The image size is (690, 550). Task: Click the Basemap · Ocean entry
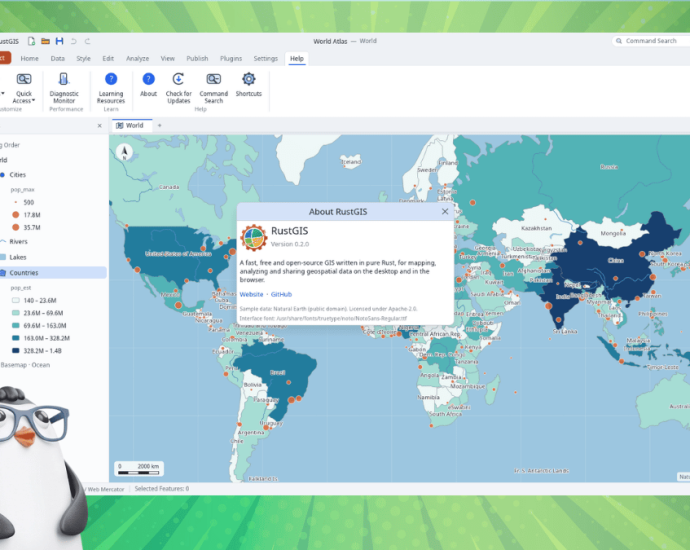click(25, 365)
